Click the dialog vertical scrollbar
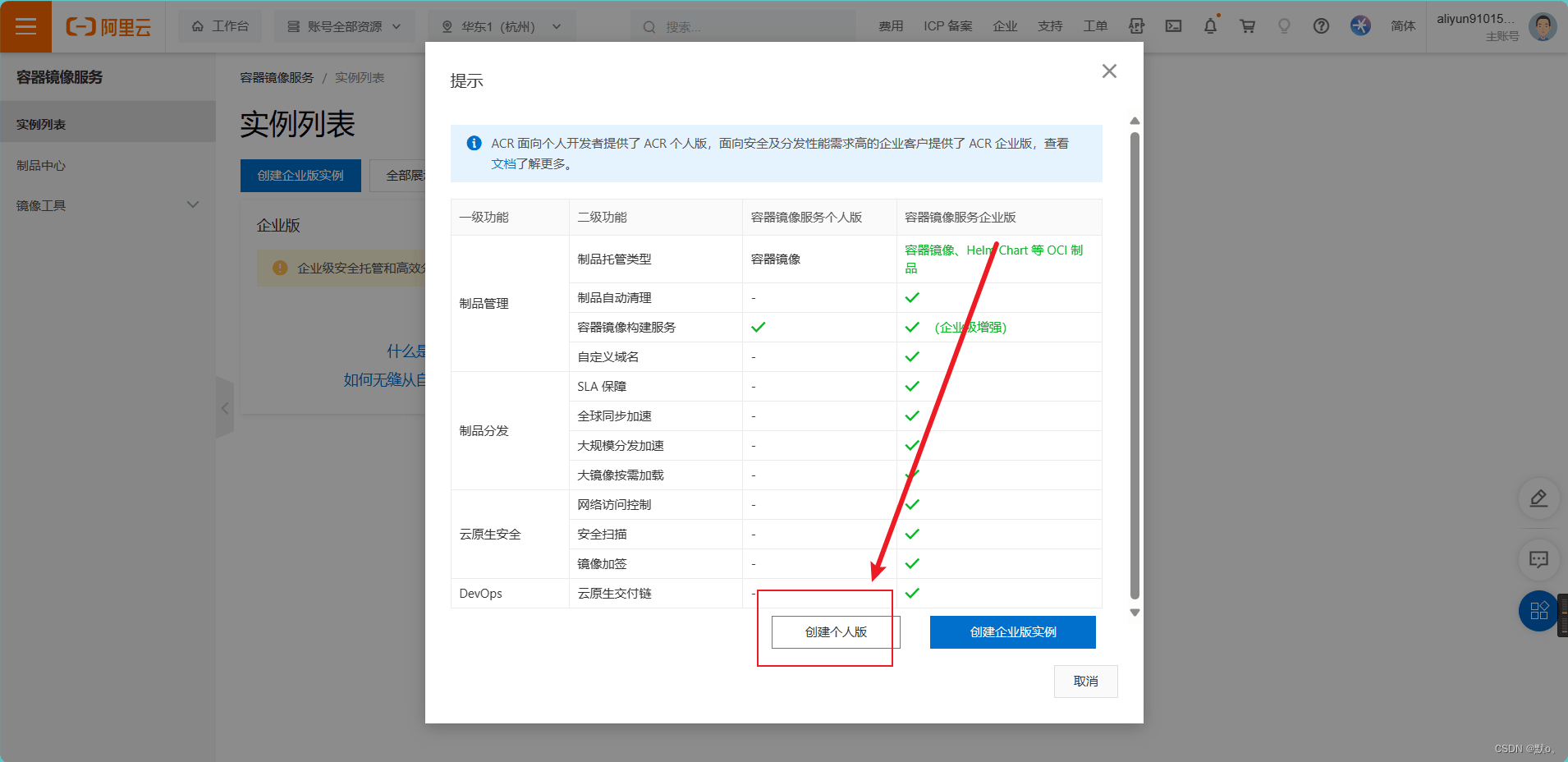Viewport: 1568px width, 762px height. pyautogui.click(x=1135, y=365)
